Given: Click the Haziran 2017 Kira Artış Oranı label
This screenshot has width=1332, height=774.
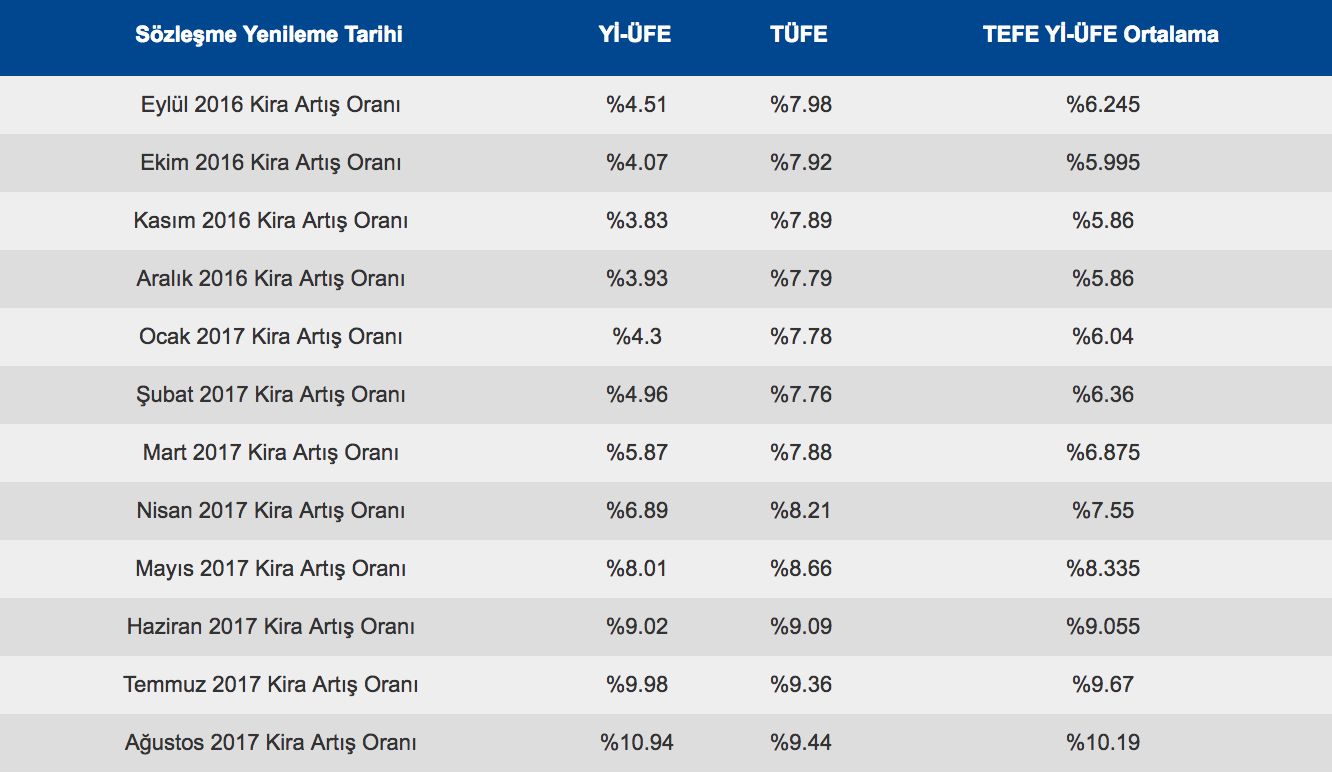Looking at the screenshot, I should pyautogui.click(x=271, y=627).
